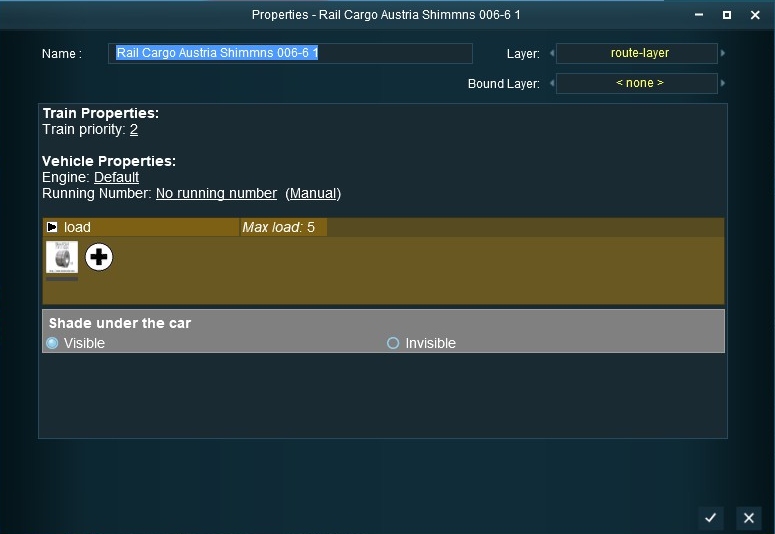This screenshot has height=534, width=775.
Task: Select Visible shade radio button
Action: [52, 343]
